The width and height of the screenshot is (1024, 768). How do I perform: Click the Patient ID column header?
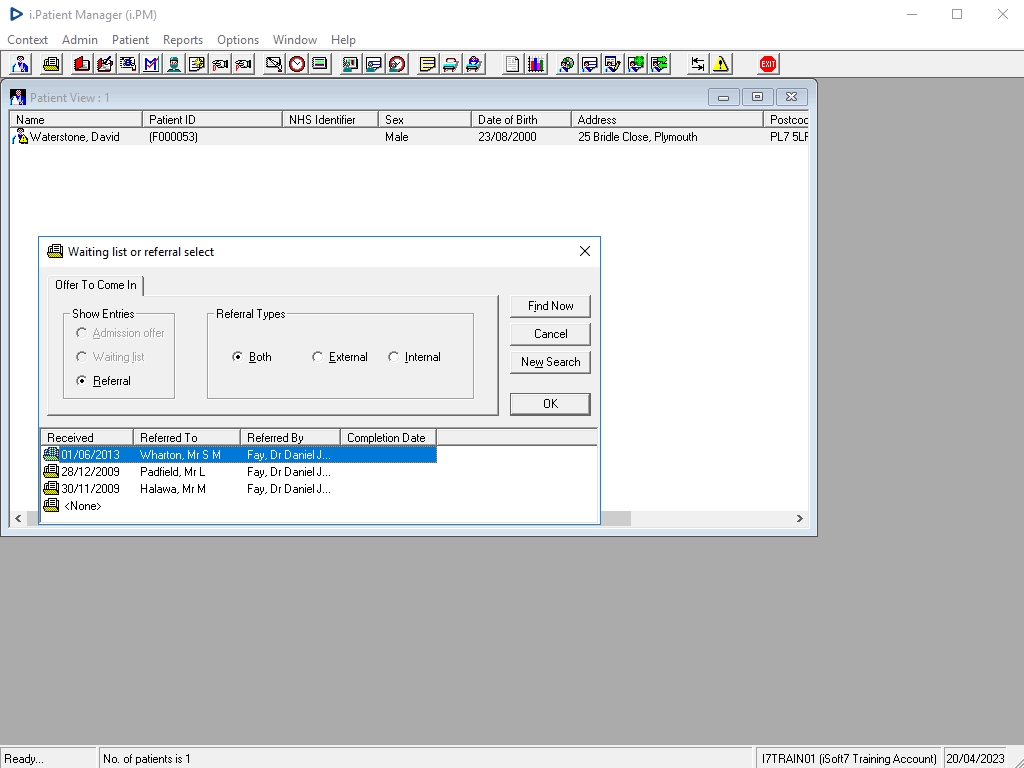[x=212, y=120]
